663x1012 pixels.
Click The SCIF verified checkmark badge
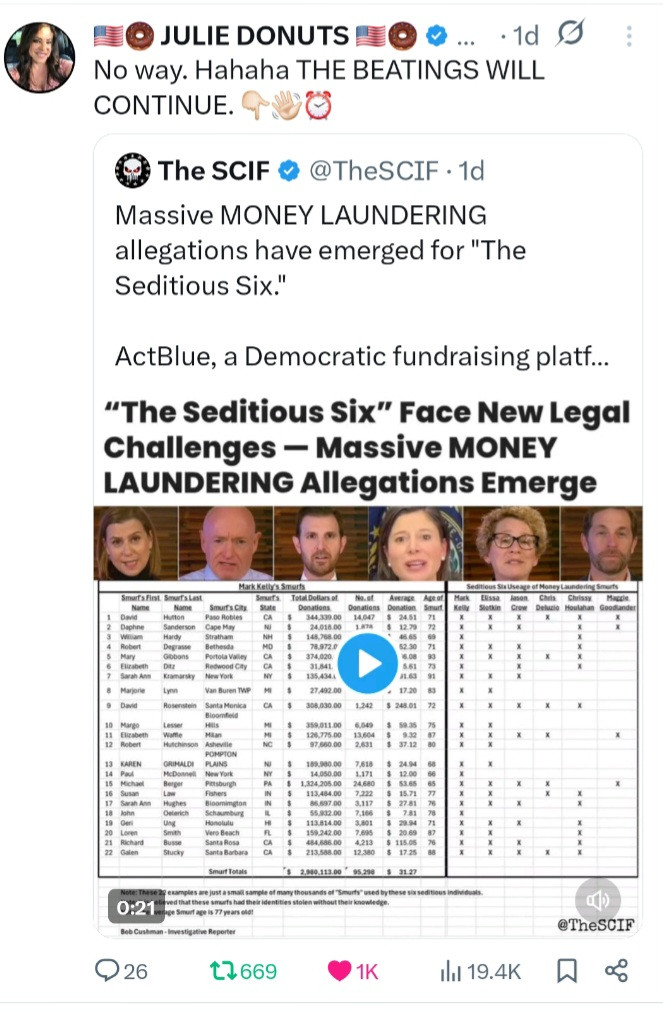(x=289, y=170)
